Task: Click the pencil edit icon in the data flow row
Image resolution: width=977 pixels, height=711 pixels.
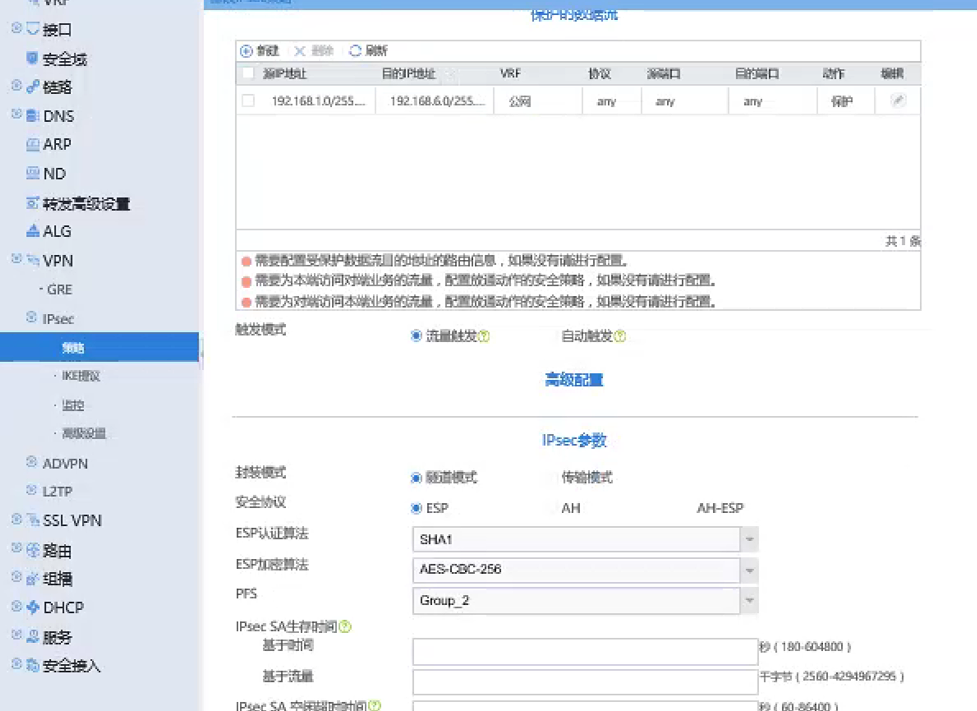Action: point(898,101)
